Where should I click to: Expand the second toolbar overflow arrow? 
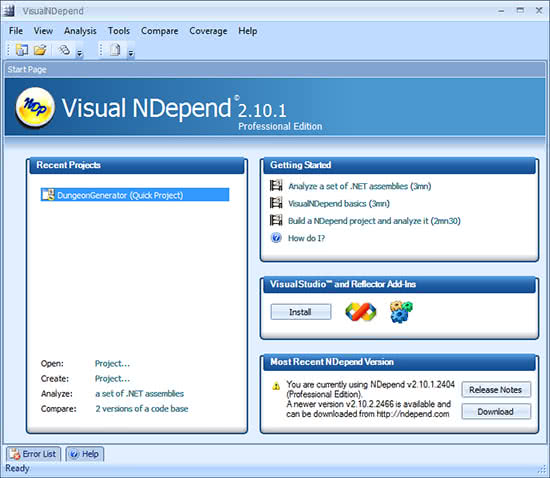130,54
